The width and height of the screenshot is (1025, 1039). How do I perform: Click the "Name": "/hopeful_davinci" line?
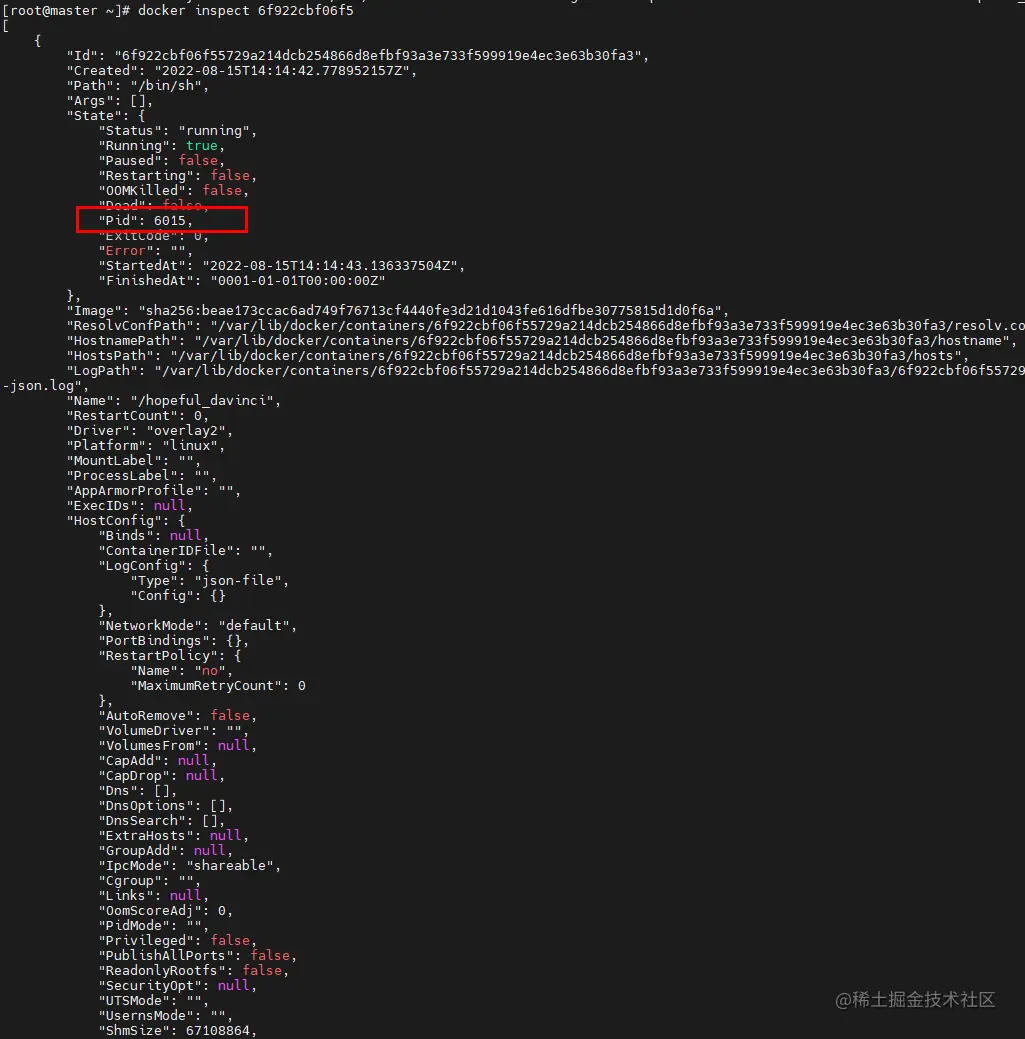(x=174, y=401)
